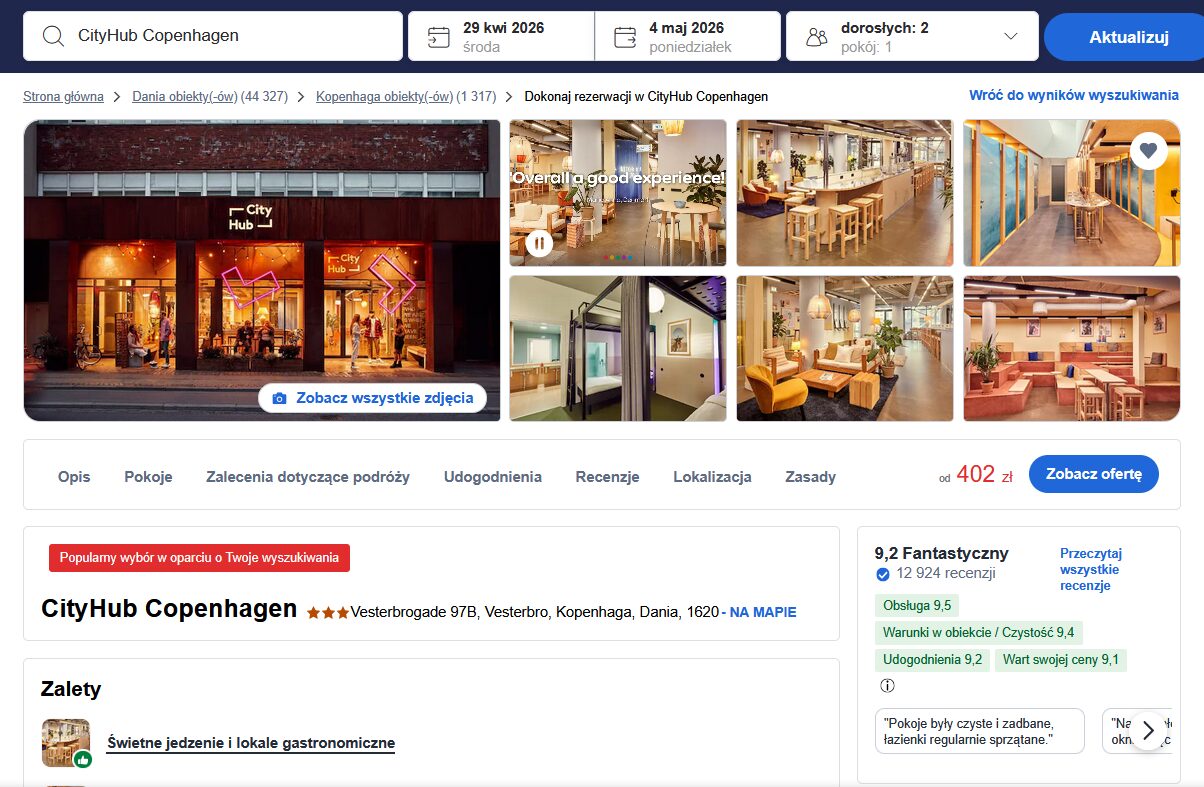Image resolution: width=1204 pixels, height=787 pixels.
Task: Open the bunk bed room photo thumbnail
Action: [x=617, y=348]
